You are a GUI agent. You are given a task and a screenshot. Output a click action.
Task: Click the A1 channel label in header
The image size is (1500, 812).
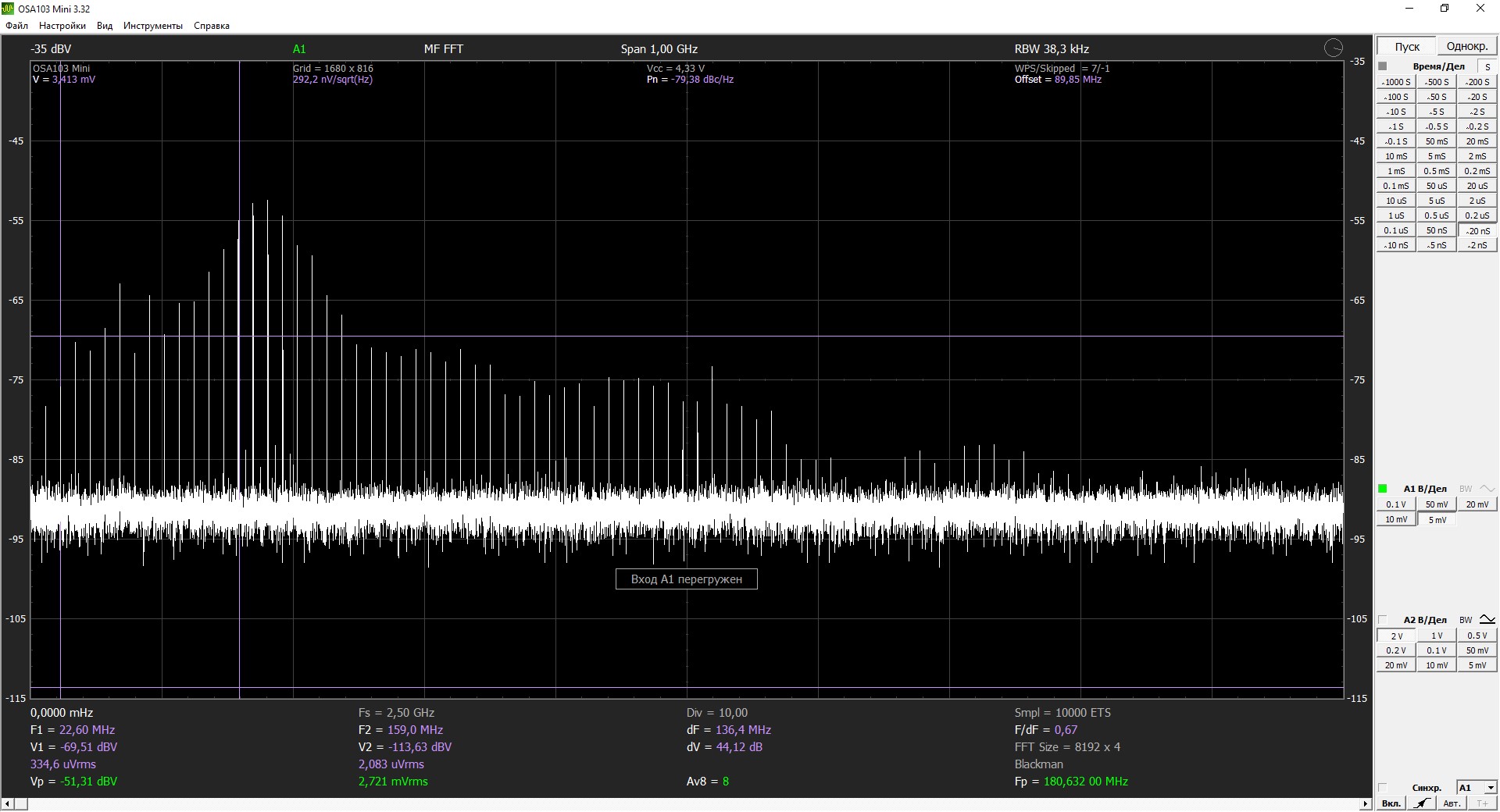click(299, 48)
